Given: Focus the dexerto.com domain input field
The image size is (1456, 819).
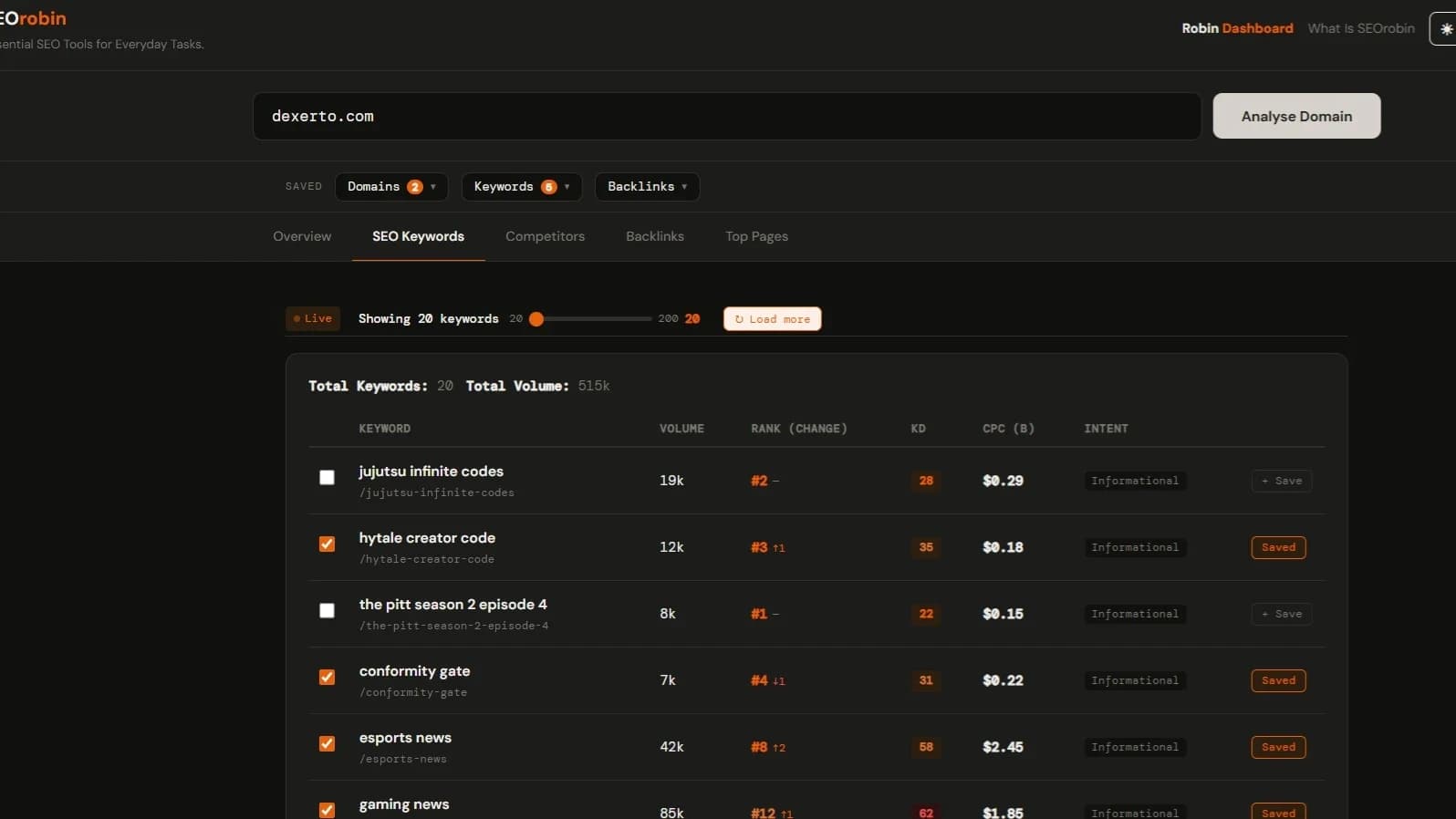Looking at the screenshot, I should point(725,116).
